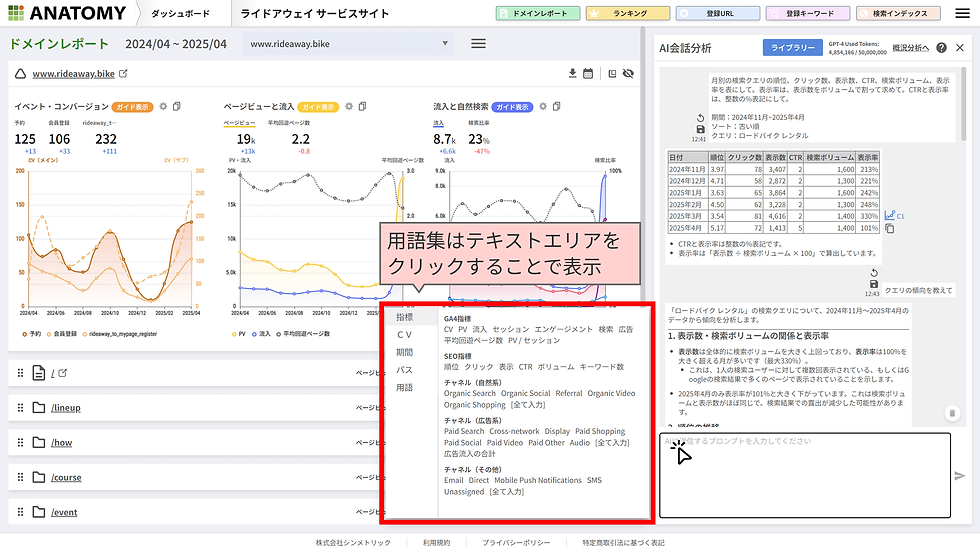Click ダッシュボード breadcrumb
Viewport: 980px width, 551px height.
point(180,13)
